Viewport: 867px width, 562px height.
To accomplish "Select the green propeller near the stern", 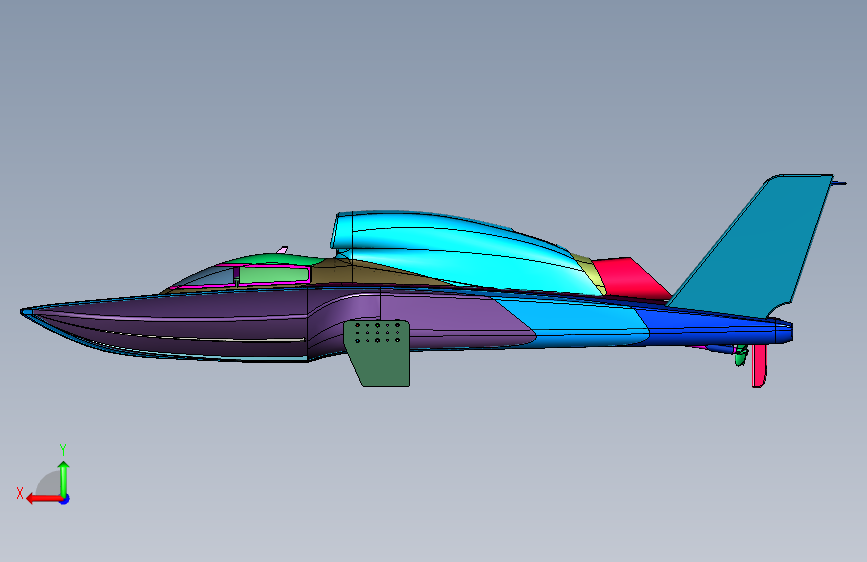I will pyautogui.click(x=740, y=355).
